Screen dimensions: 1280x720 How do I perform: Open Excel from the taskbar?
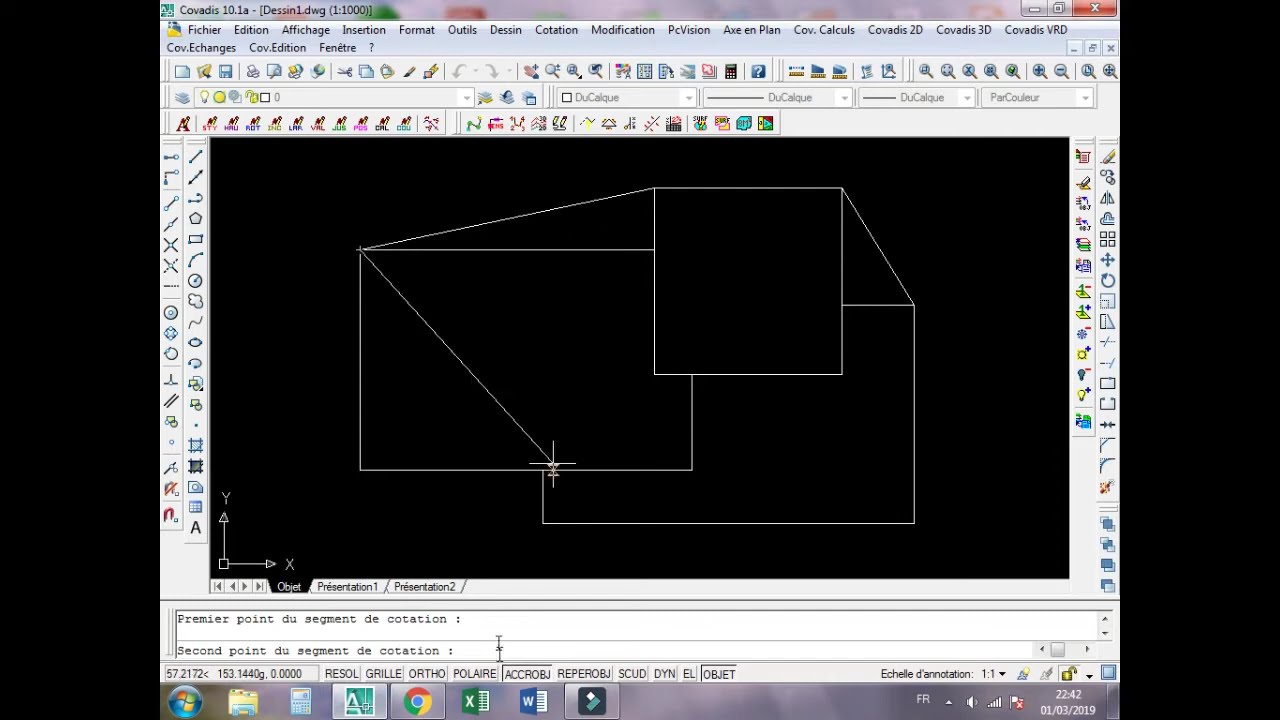[476, 702]
